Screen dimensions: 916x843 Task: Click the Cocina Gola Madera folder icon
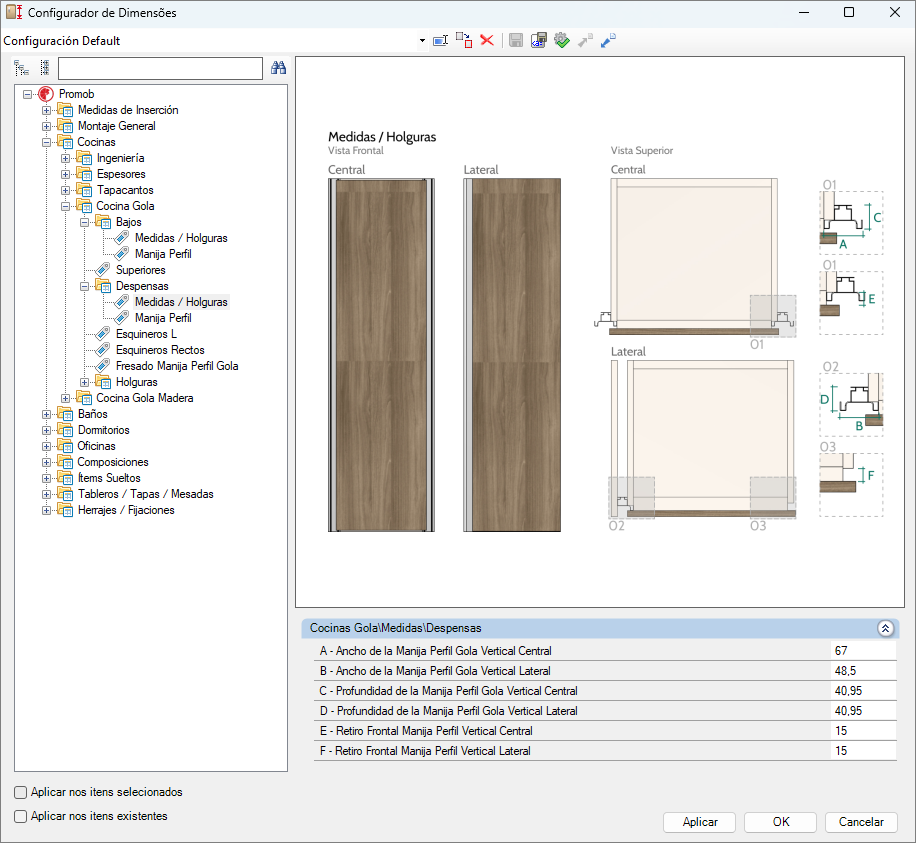(x=84, y=398)
